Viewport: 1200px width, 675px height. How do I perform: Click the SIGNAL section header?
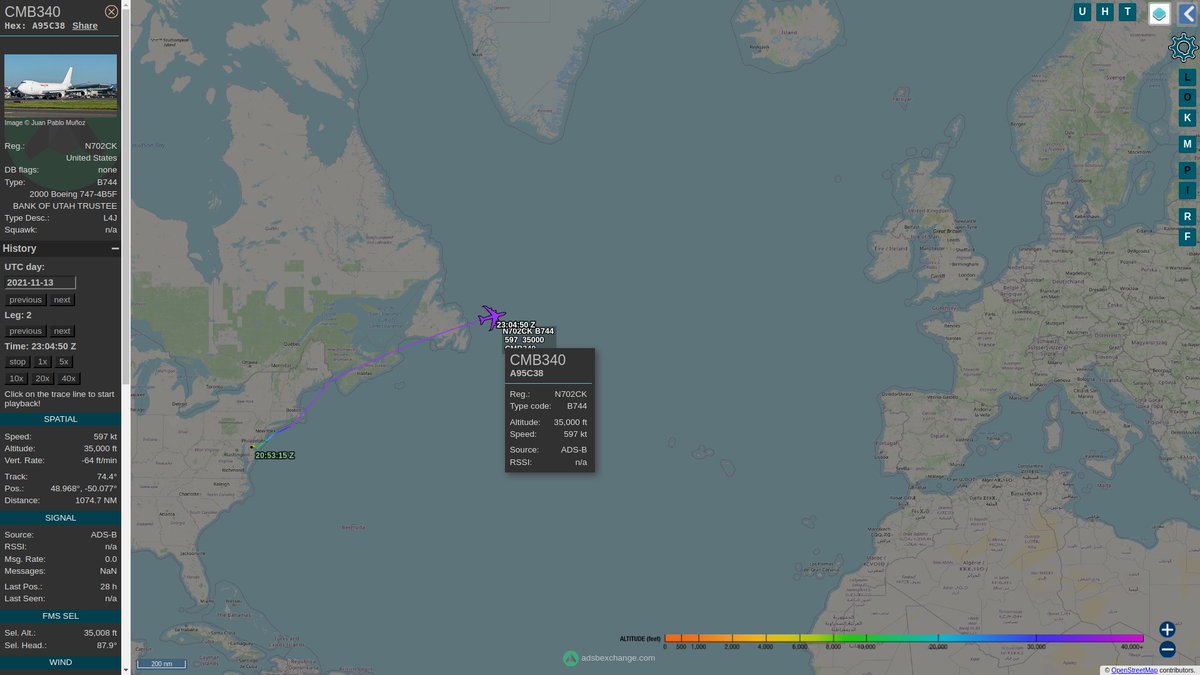pos(61,517)
